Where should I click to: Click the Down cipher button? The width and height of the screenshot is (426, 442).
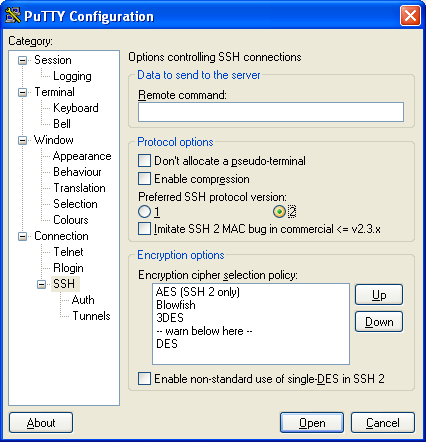(x=379, y=322)
